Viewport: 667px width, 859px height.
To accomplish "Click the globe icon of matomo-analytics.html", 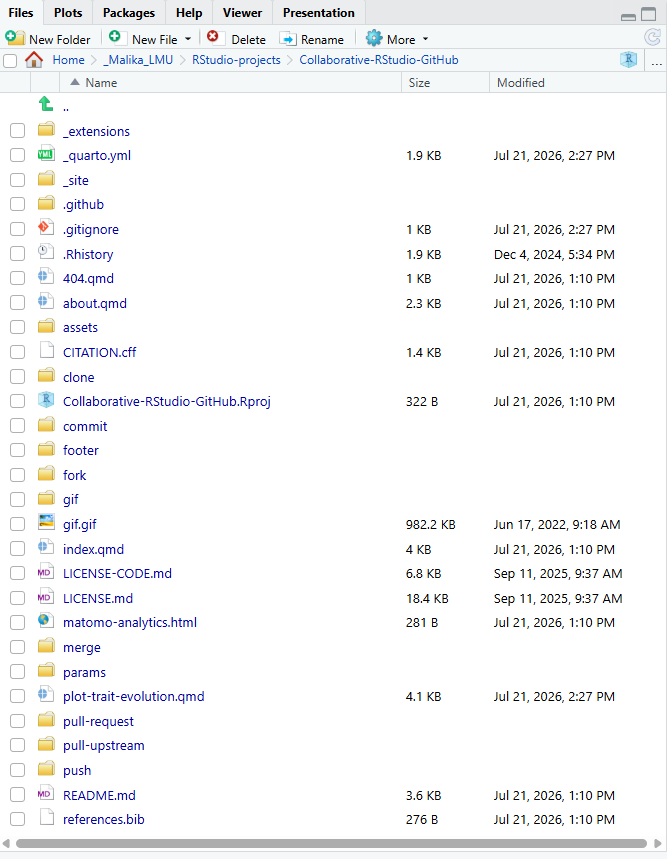I will 46,621.
